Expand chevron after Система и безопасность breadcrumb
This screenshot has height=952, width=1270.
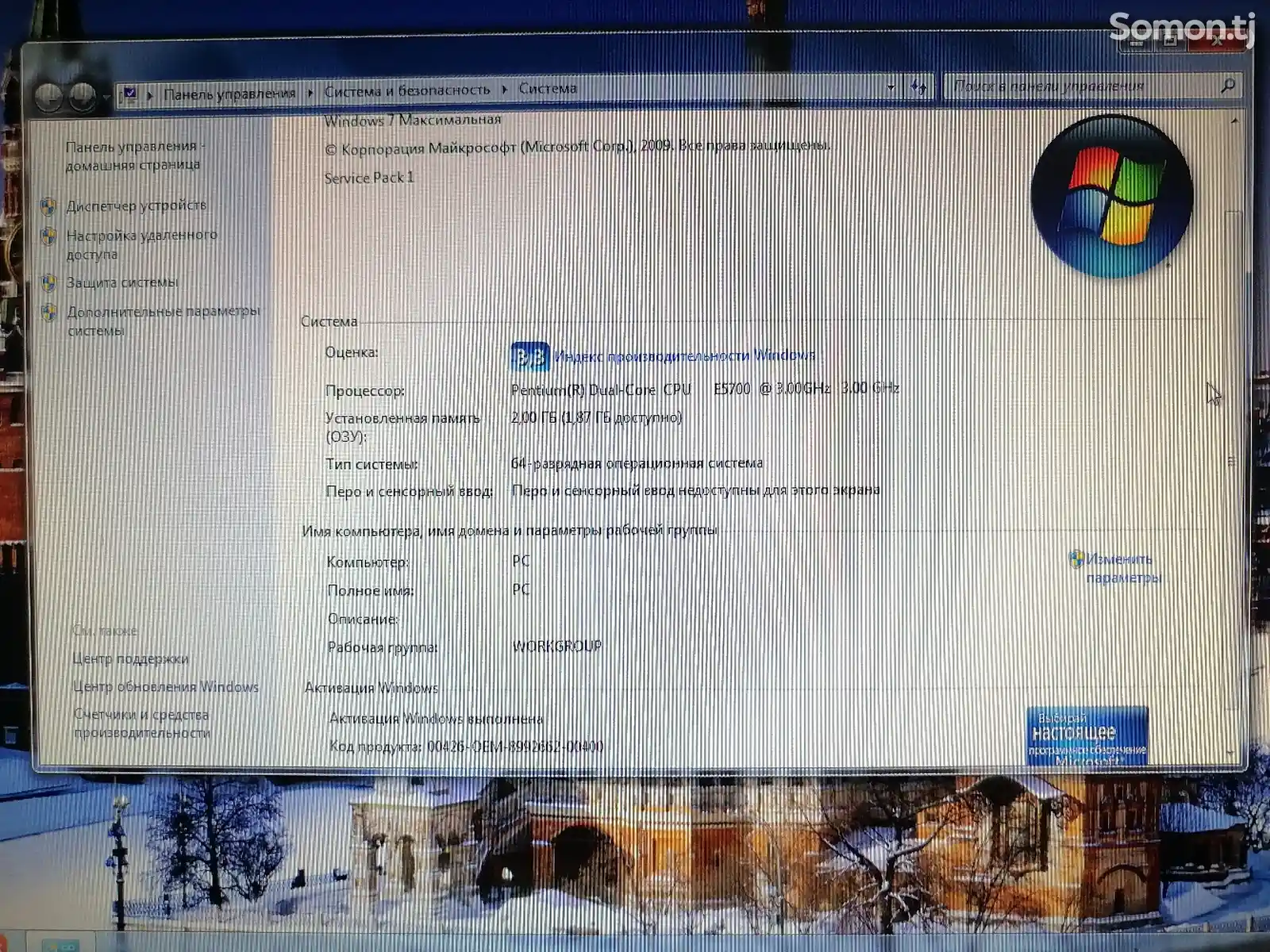pyautogui.click(x=504, y=90)
